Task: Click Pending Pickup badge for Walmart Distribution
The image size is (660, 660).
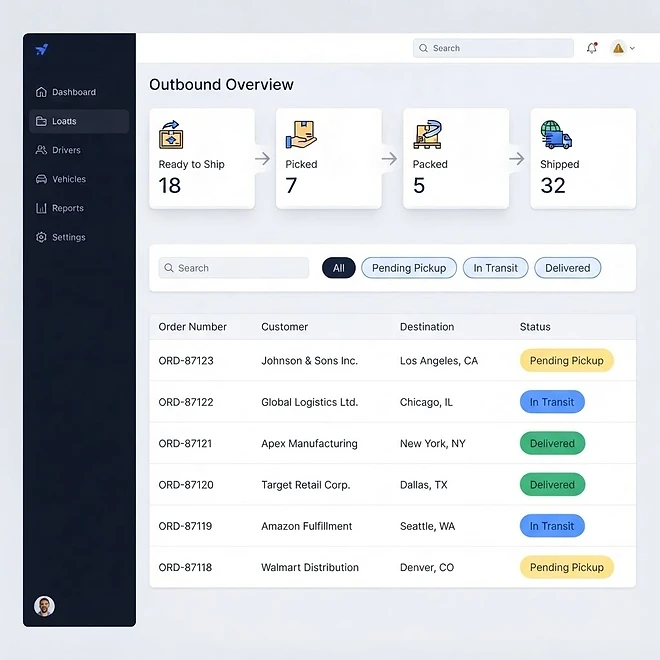Action: (x=567, y=567)
